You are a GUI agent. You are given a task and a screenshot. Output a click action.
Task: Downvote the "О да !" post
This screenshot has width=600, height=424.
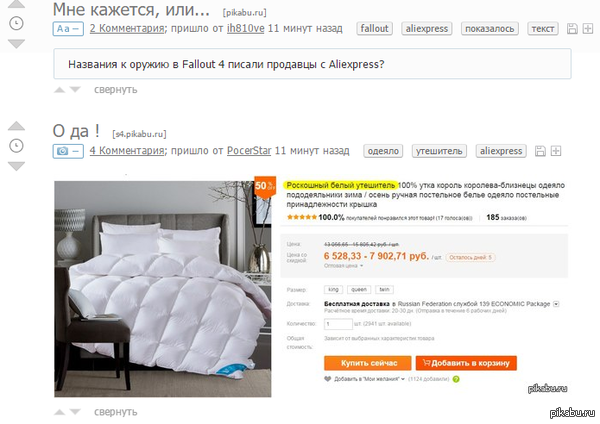(16, 166)
